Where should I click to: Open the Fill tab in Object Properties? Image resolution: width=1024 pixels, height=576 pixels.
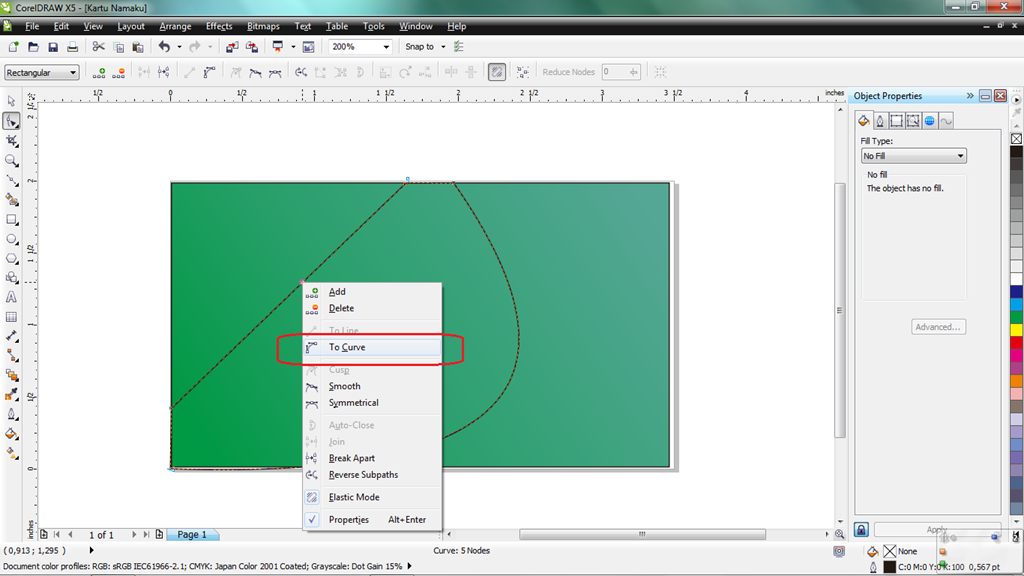[864, 121]
